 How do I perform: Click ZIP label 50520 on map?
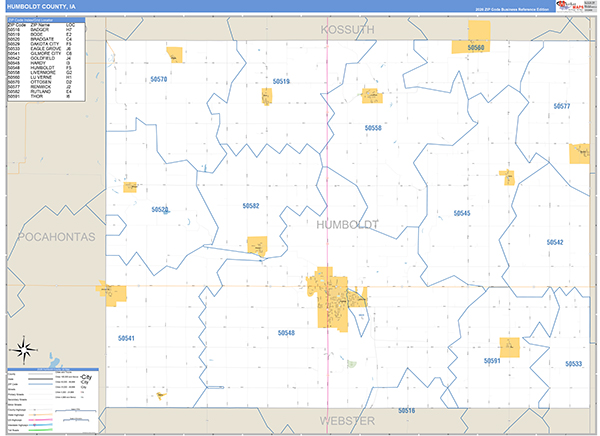(x=160, y=209)
